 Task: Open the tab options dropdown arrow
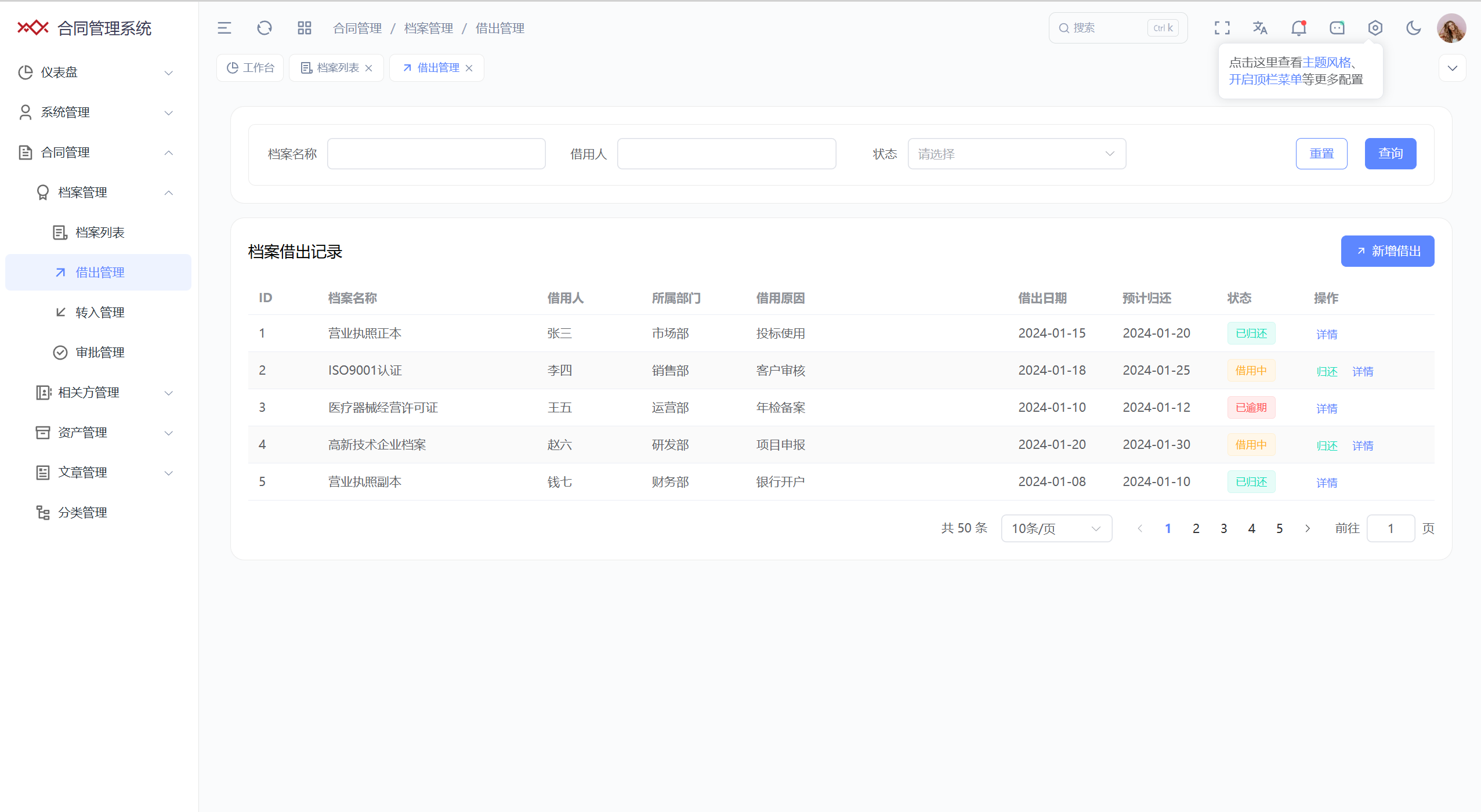(x=1453, y=68)
